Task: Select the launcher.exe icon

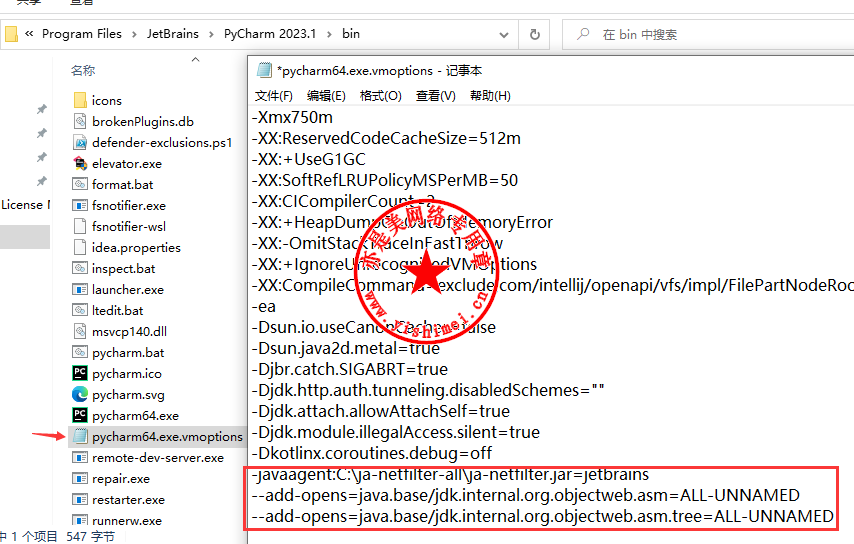Action: [x=80, y=289]
